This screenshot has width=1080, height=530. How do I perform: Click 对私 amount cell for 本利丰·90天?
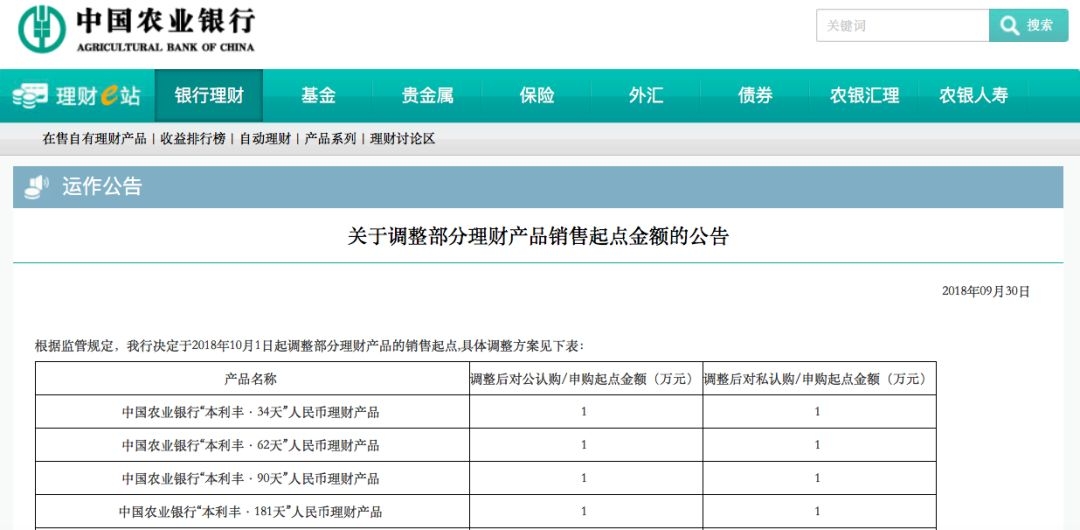820,478
